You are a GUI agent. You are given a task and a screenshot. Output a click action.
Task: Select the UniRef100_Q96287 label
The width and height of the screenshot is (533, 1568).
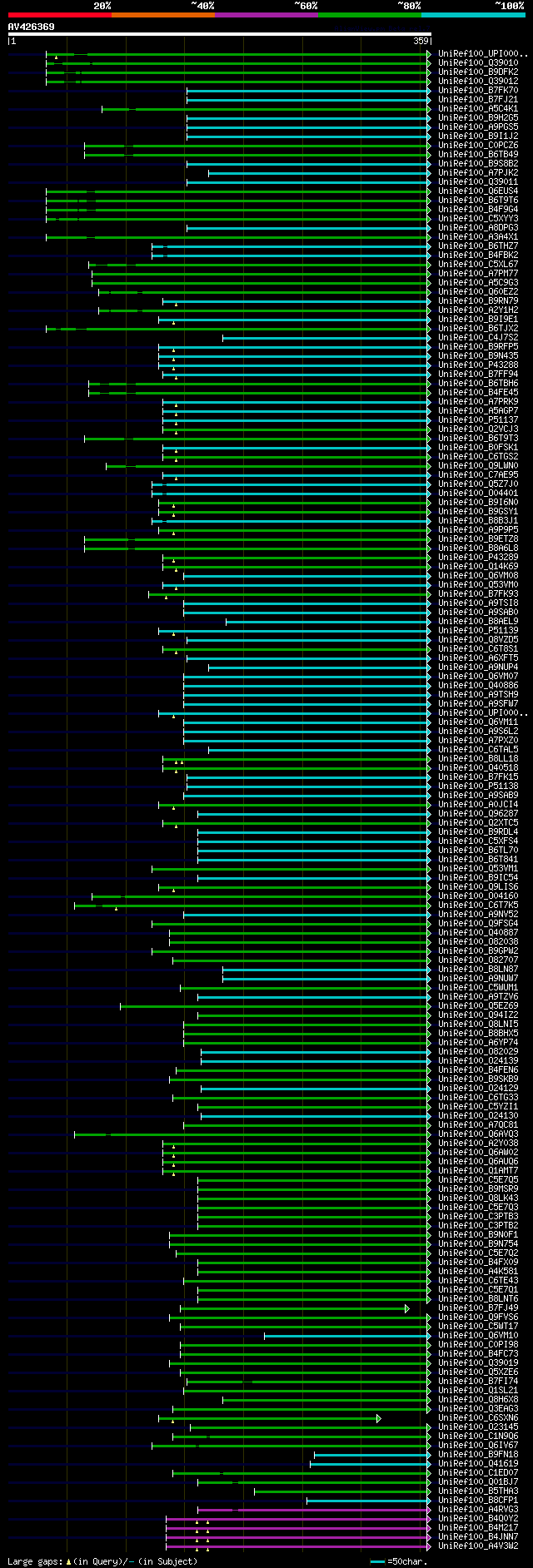(478, 813)
